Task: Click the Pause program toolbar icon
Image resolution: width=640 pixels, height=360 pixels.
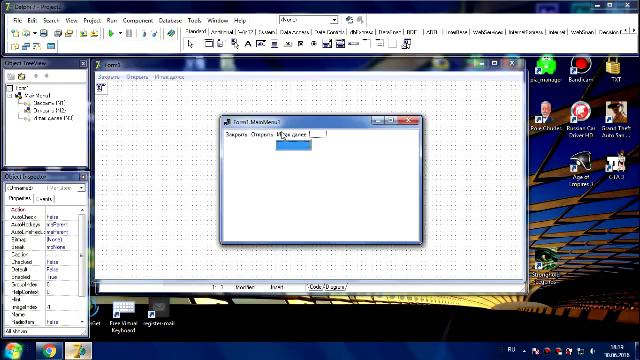Action: (129, 33)
